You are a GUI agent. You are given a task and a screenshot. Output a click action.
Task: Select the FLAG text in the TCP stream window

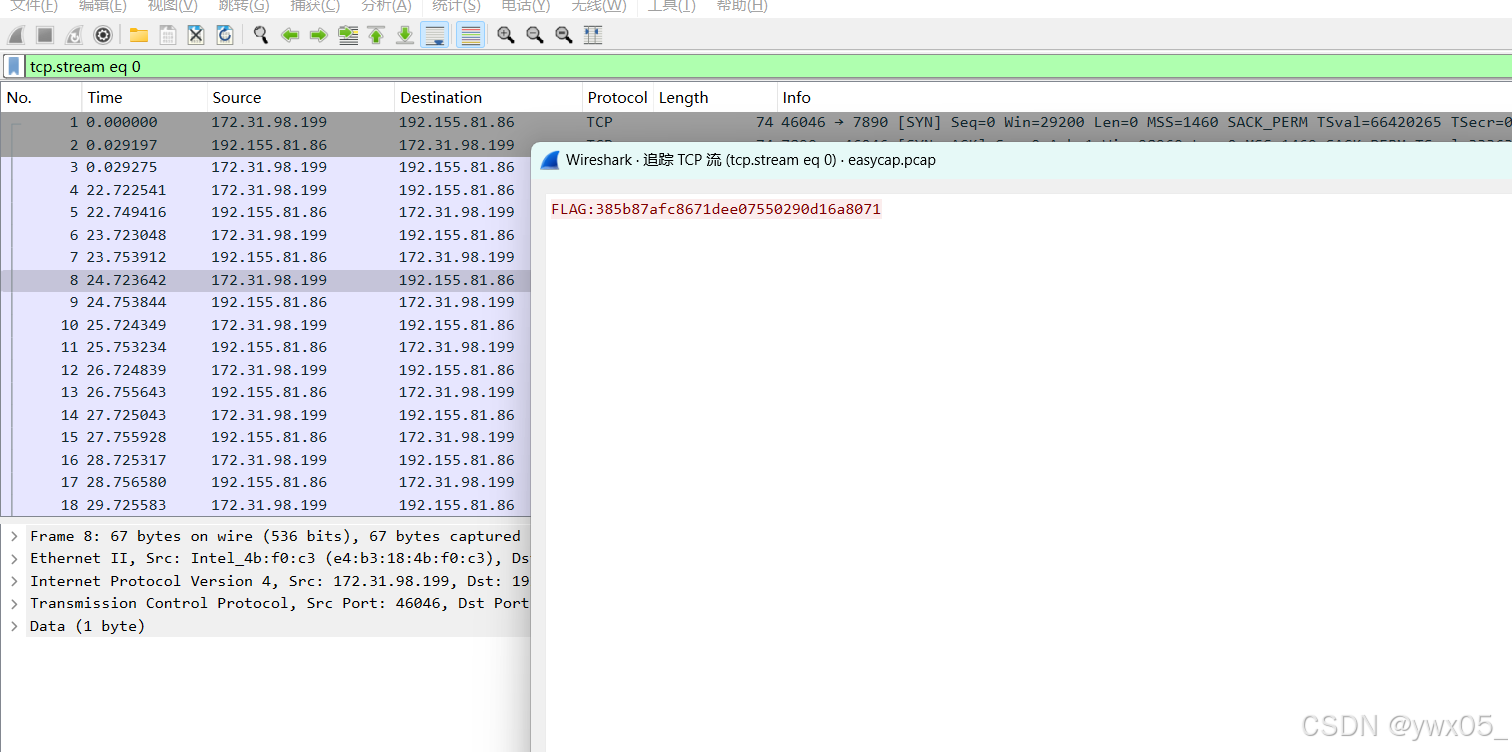716,209
